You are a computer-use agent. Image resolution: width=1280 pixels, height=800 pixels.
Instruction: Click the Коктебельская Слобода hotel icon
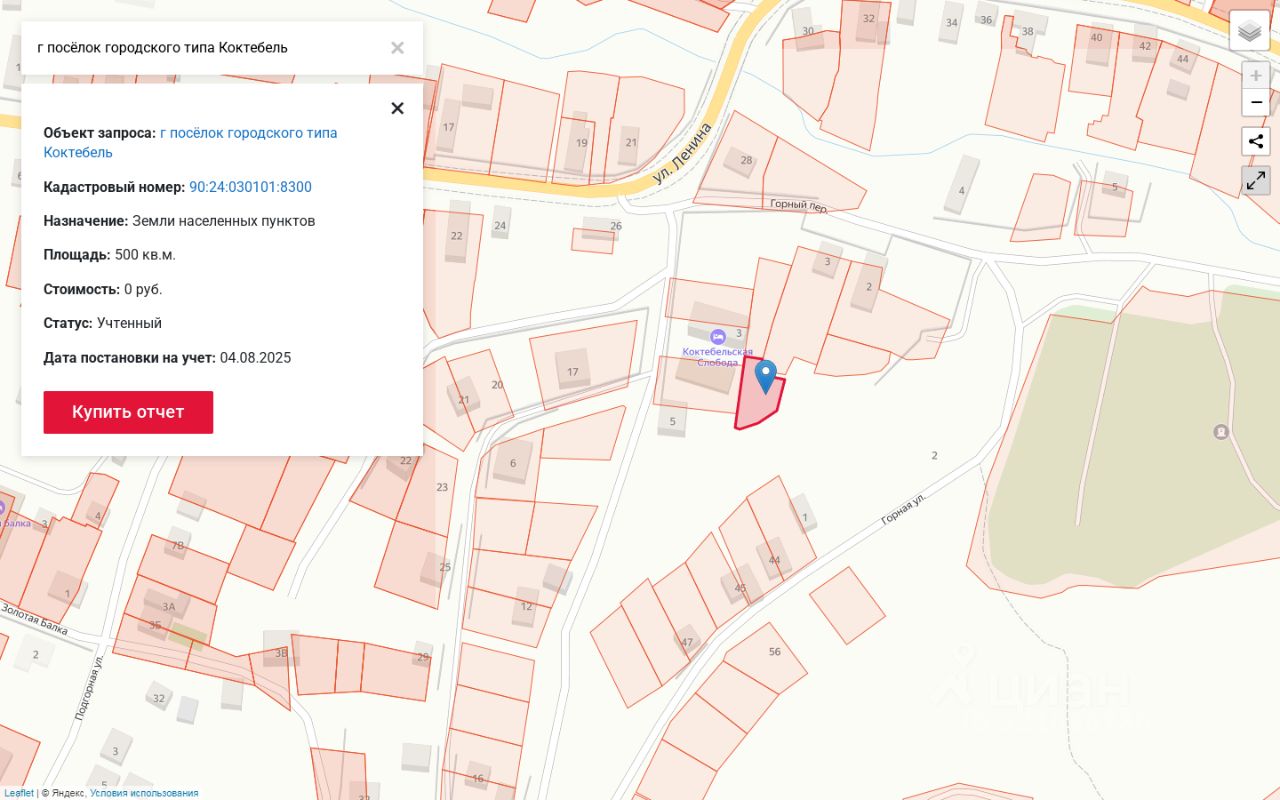point(717,337)
